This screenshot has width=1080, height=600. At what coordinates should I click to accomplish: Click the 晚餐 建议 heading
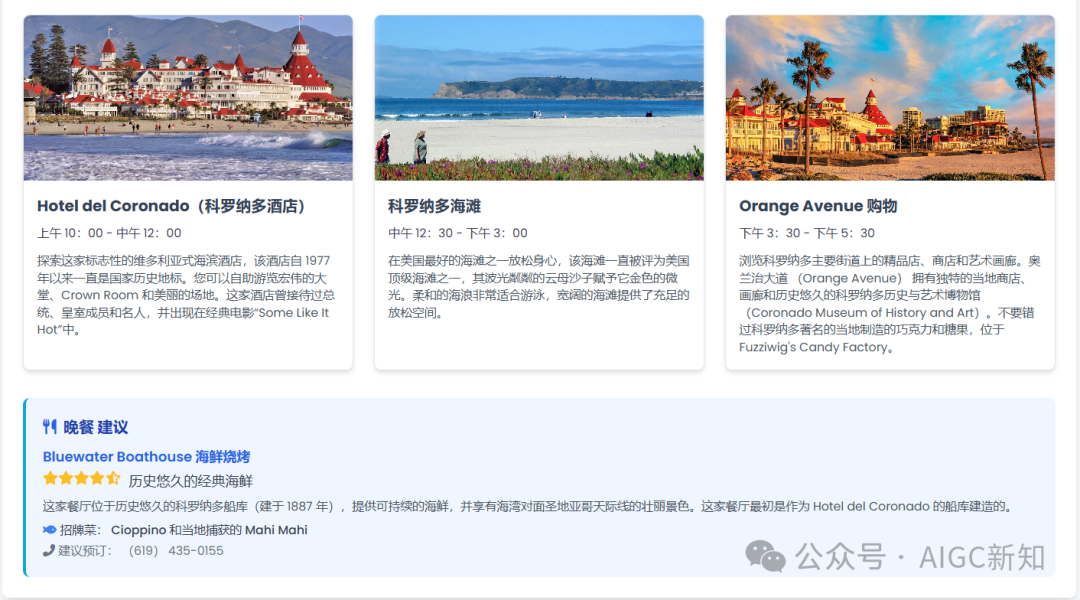[96, 427]
